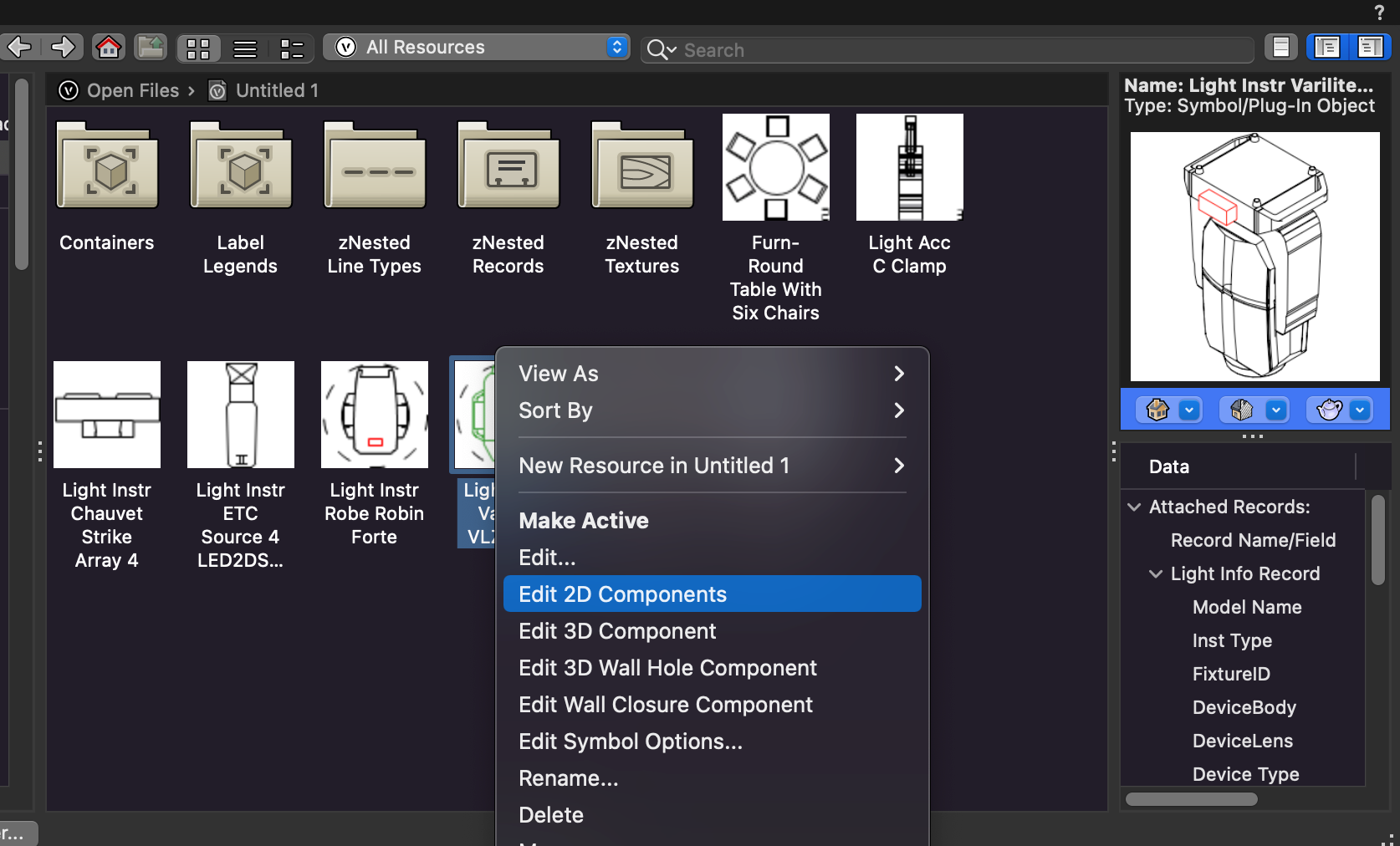Collapse the Light Info Record node

pyautogui.click(x=1156, y=573)
